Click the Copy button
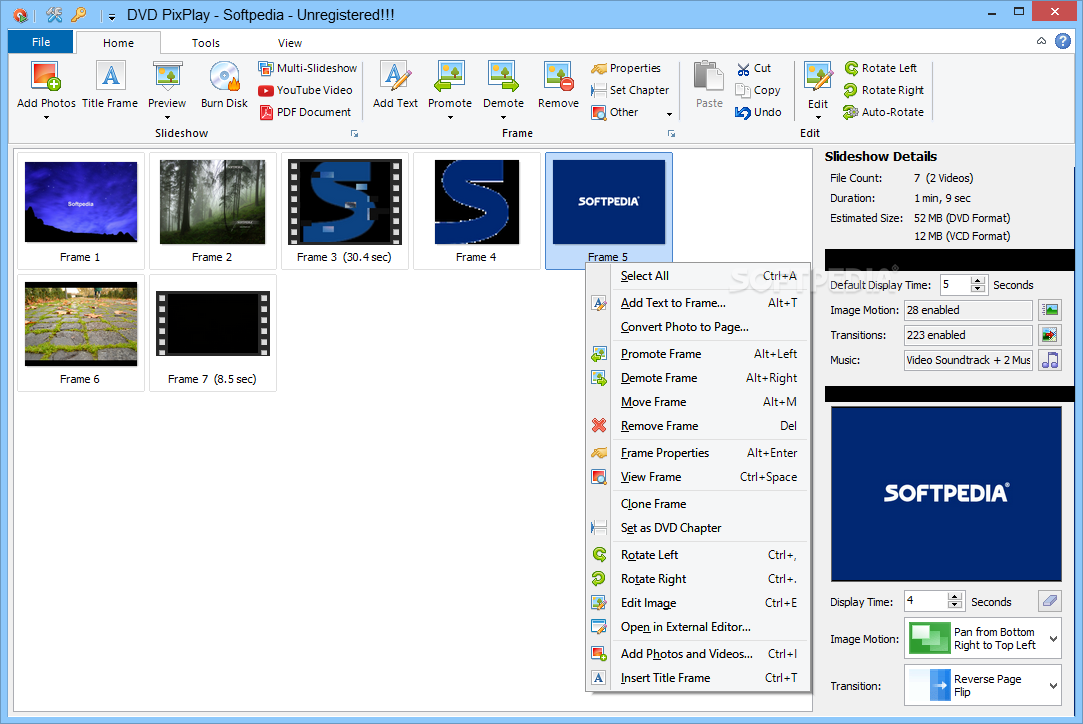Screen dimensions: 1083x724 [x=758, y=90]
